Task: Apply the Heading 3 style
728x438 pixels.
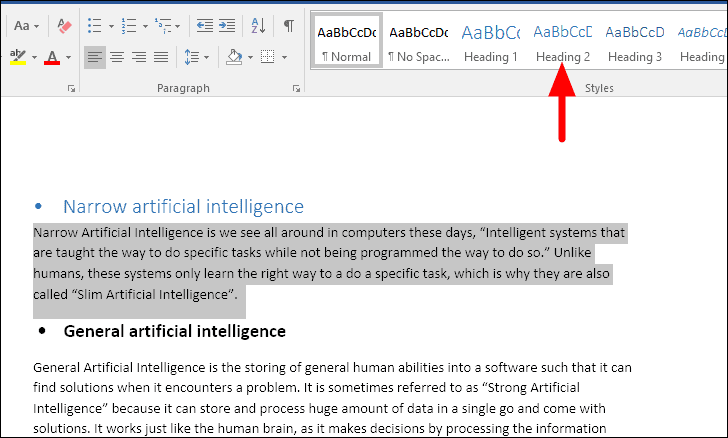Action: click(635, 41)
